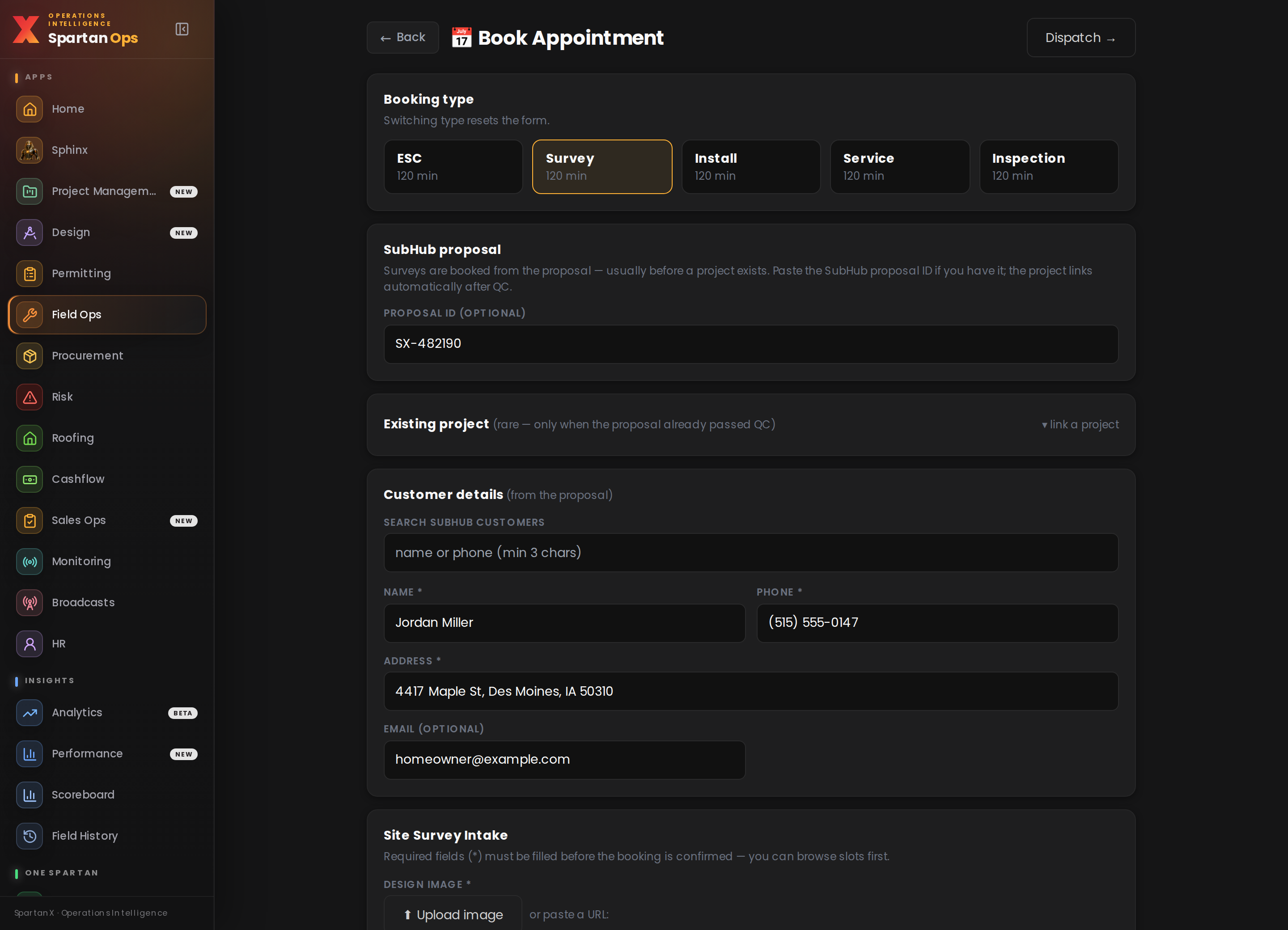Image resolution: width=1288 pixels, height=930 pixels.
Task: Open the Home app icon
Action: coord(30,109)
